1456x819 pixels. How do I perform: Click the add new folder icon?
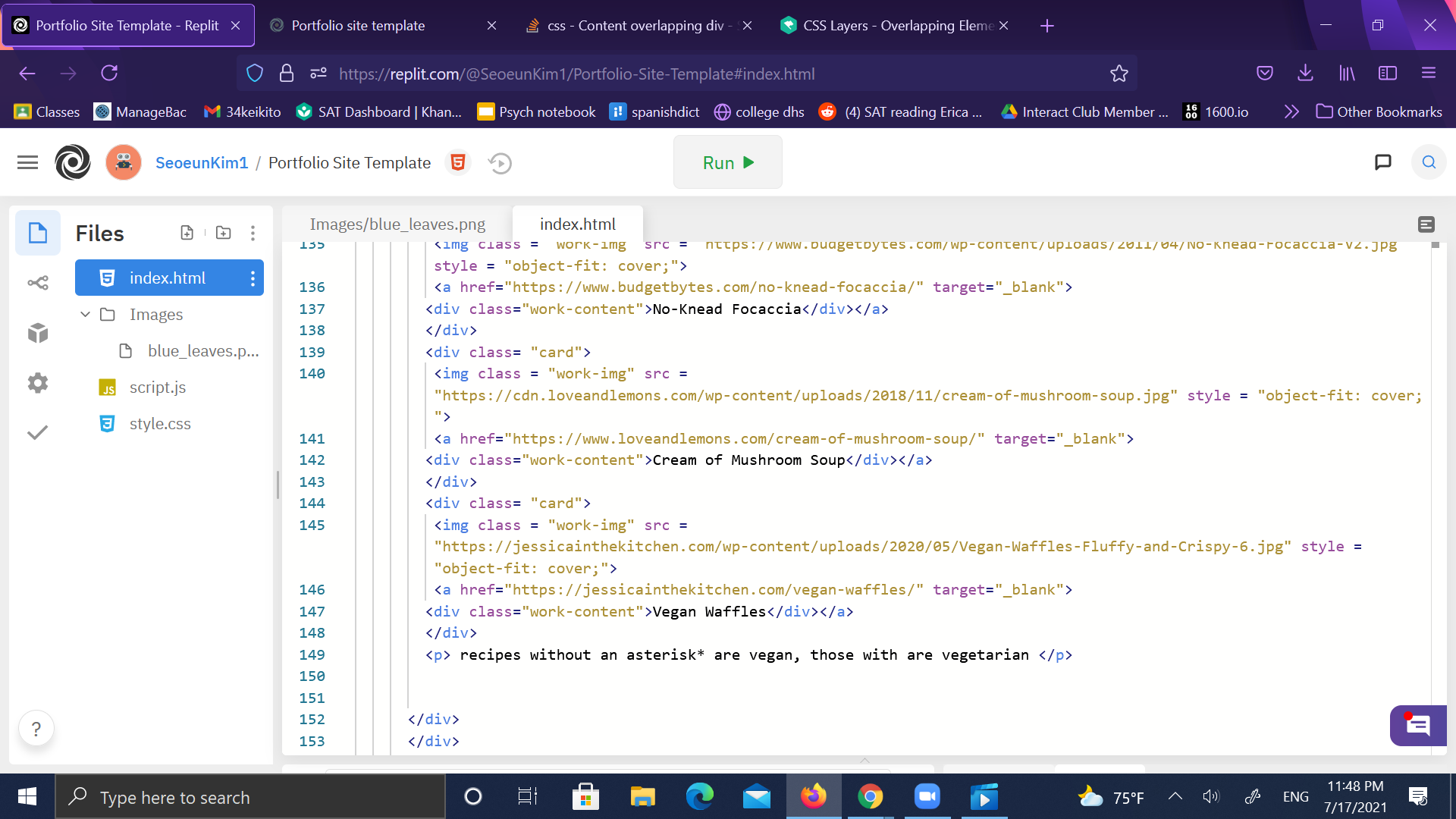click(x=223, y=233)
